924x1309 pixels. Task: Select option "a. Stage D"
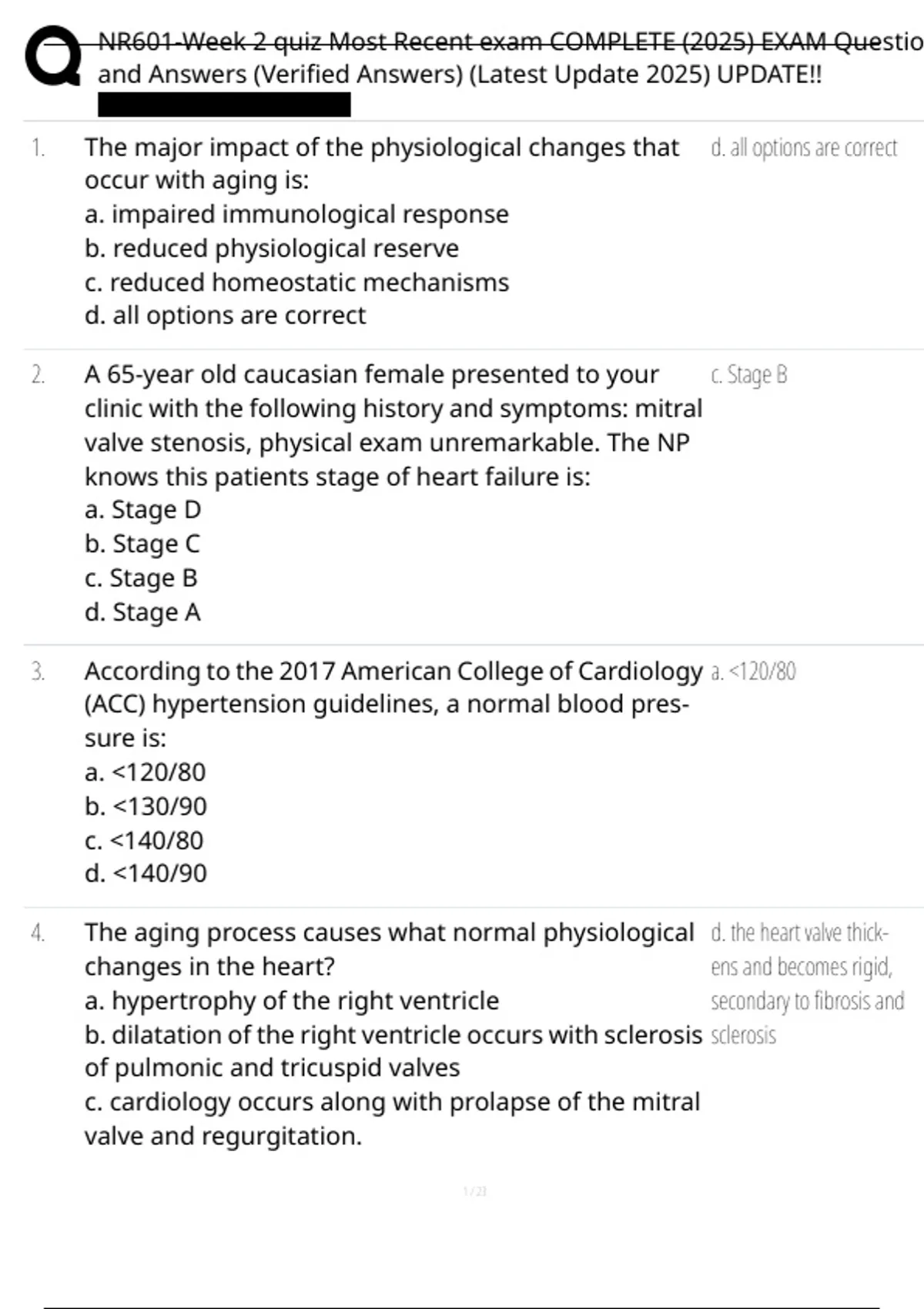point(142,510)
